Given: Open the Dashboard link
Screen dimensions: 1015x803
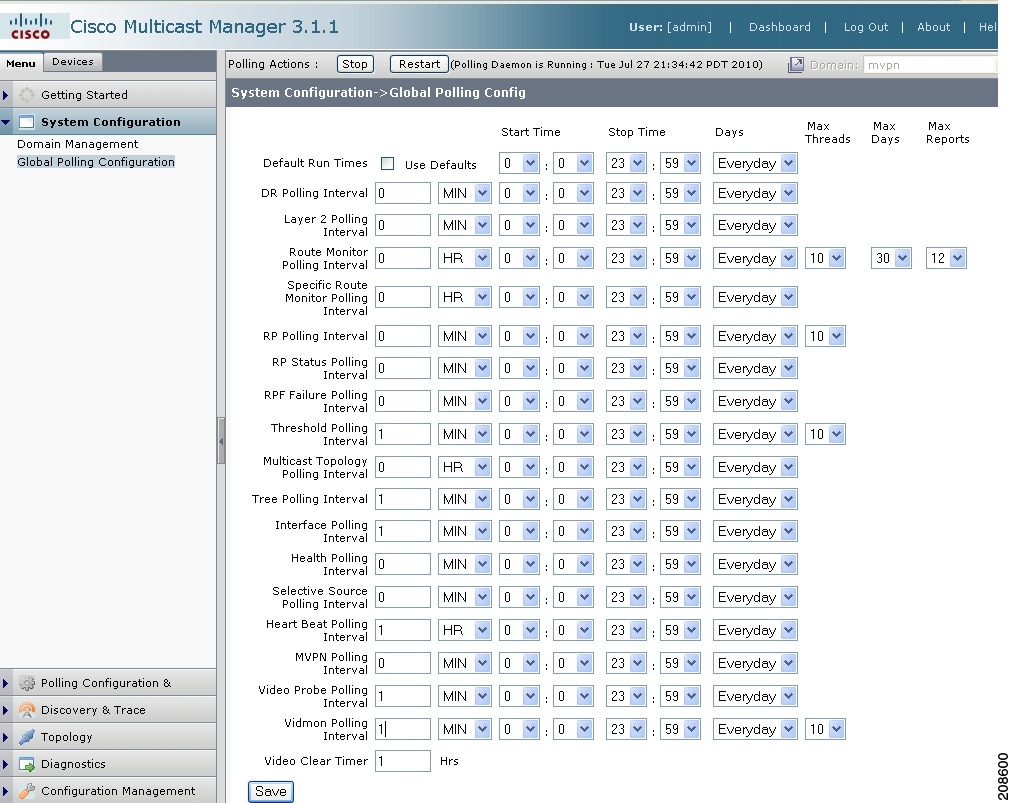Looking at the screenshot, I should coord(779,27).
